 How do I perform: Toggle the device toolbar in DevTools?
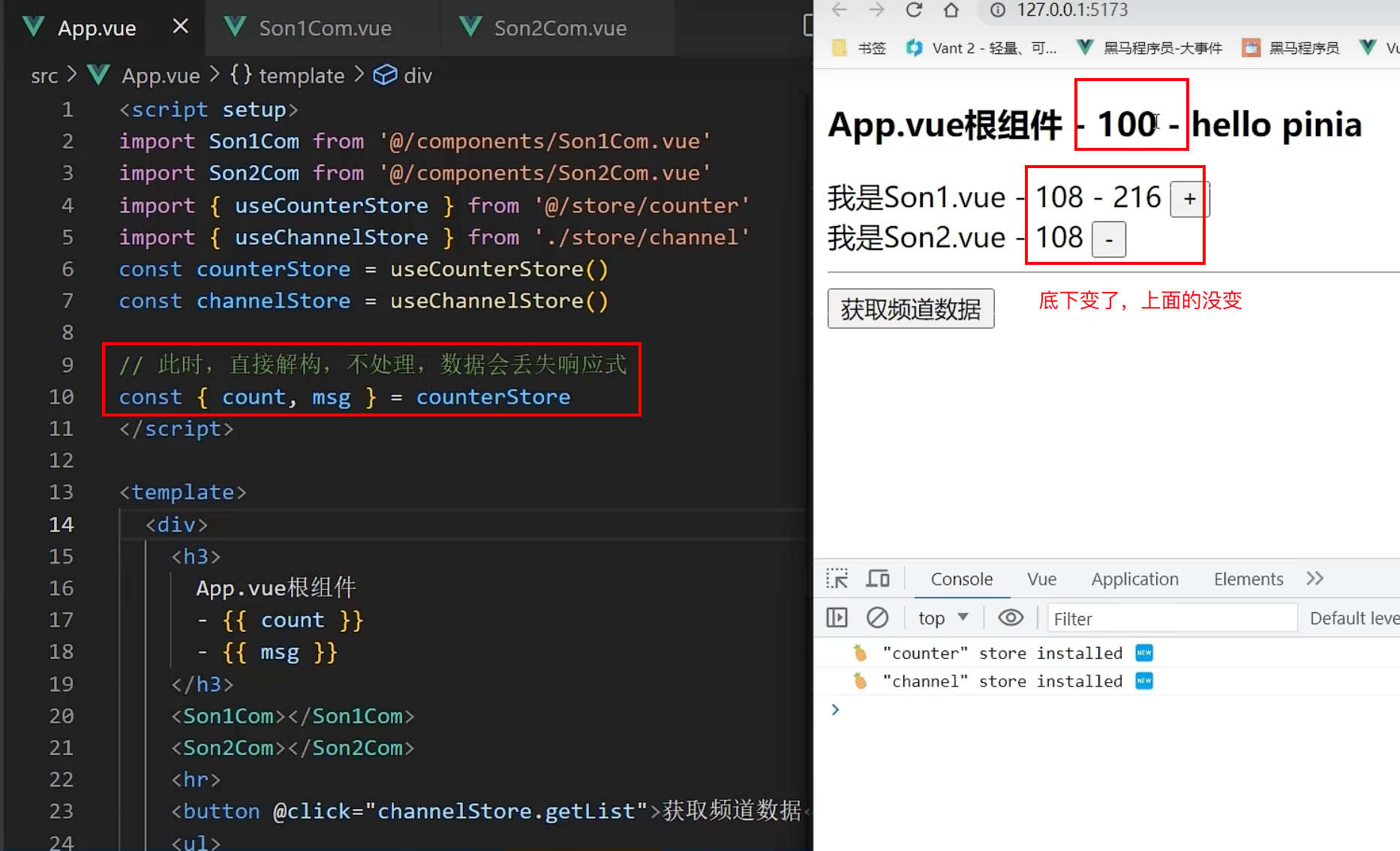tap(878, 579)
